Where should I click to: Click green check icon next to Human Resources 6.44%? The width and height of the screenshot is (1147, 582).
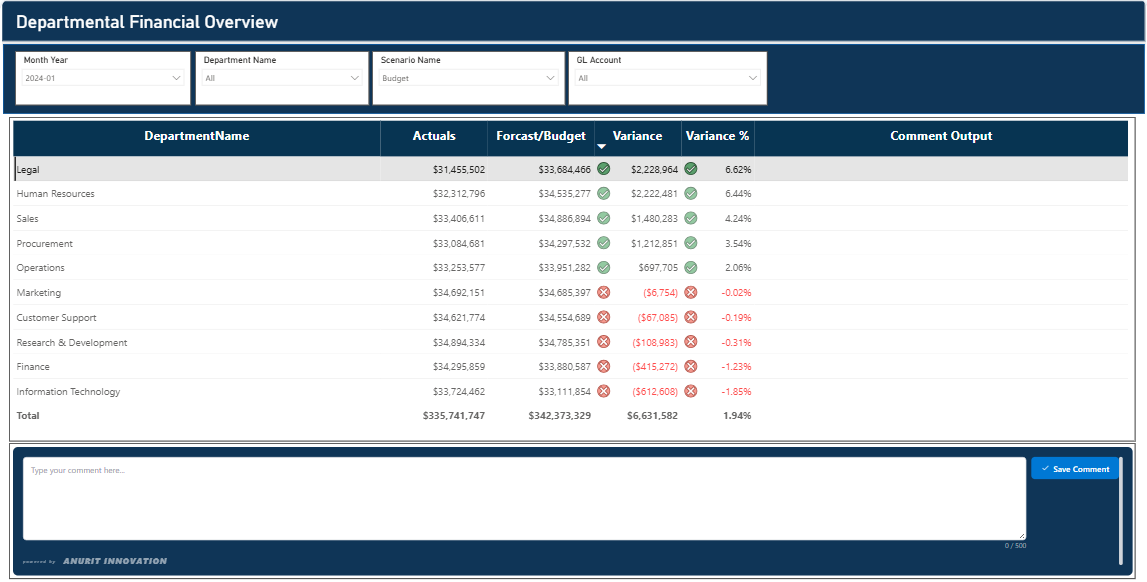click(691, 194)
